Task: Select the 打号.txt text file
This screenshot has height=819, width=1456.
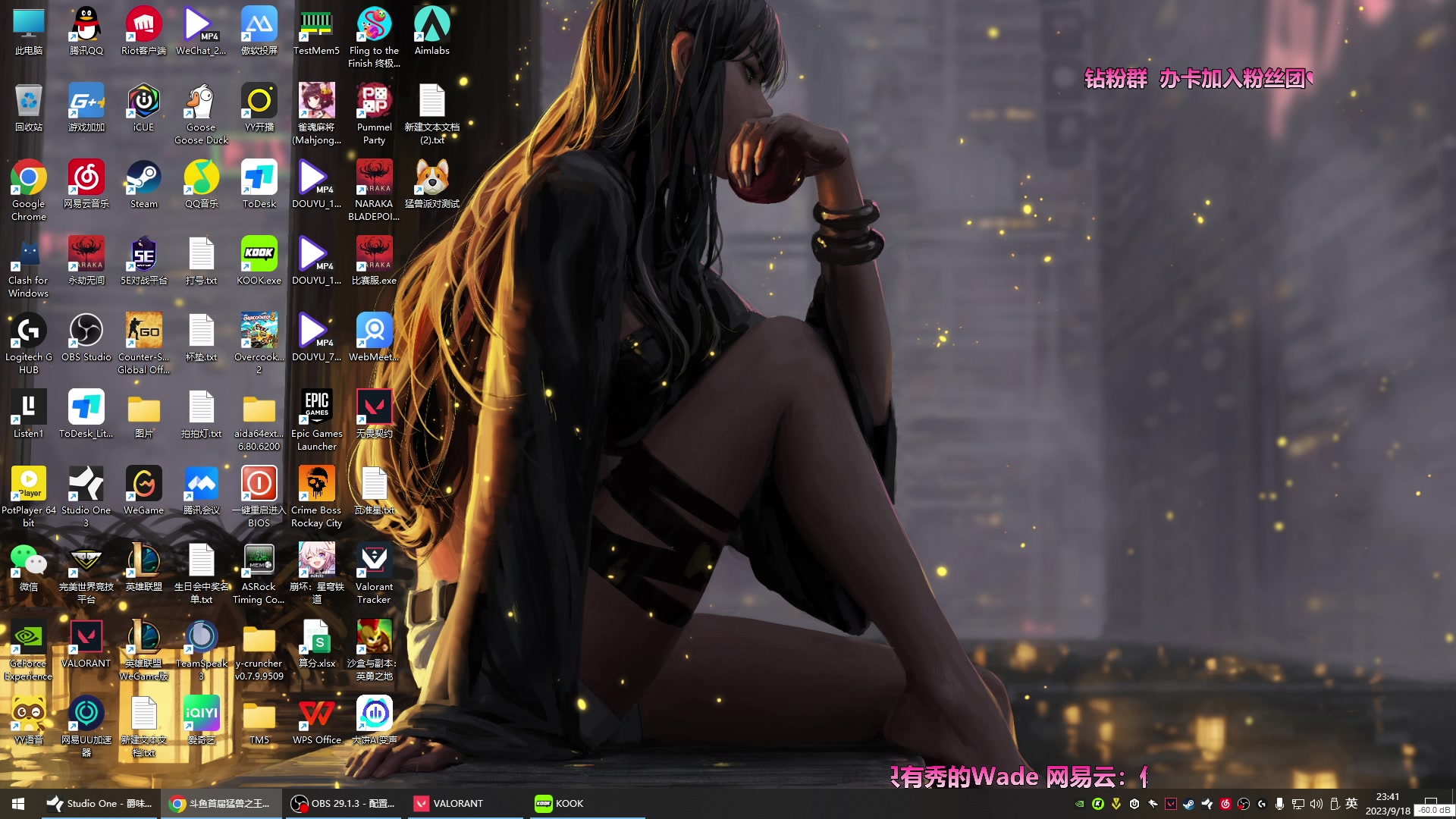Action: pos(202,261)
